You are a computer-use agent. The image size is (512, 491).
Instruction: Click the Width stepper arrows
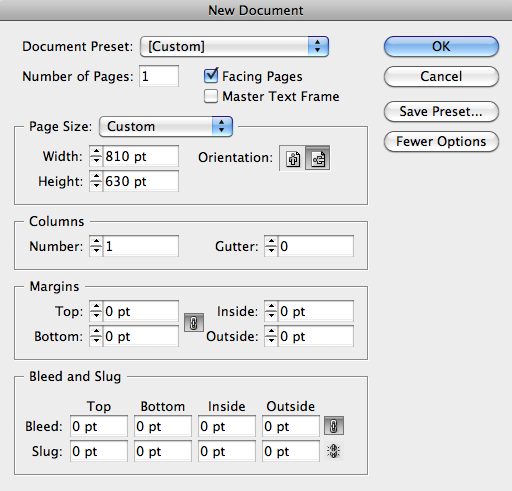point(96,156)
